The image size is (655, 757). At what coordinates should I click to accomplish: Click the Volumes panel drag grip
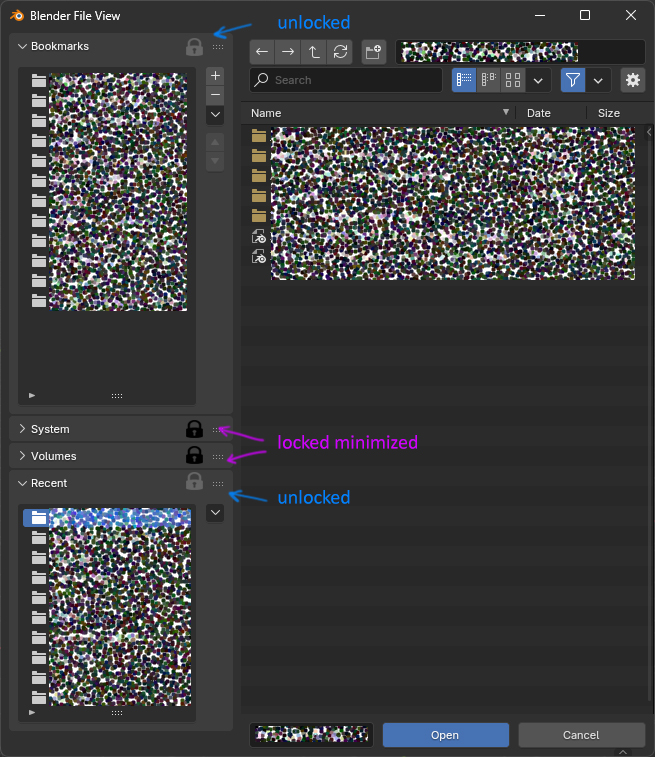(218, 457)
